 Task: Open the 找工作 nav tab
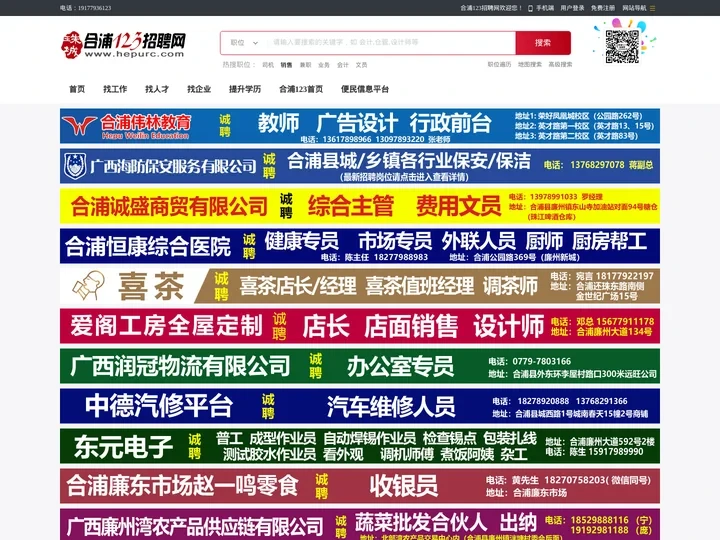tap(115, 89)
